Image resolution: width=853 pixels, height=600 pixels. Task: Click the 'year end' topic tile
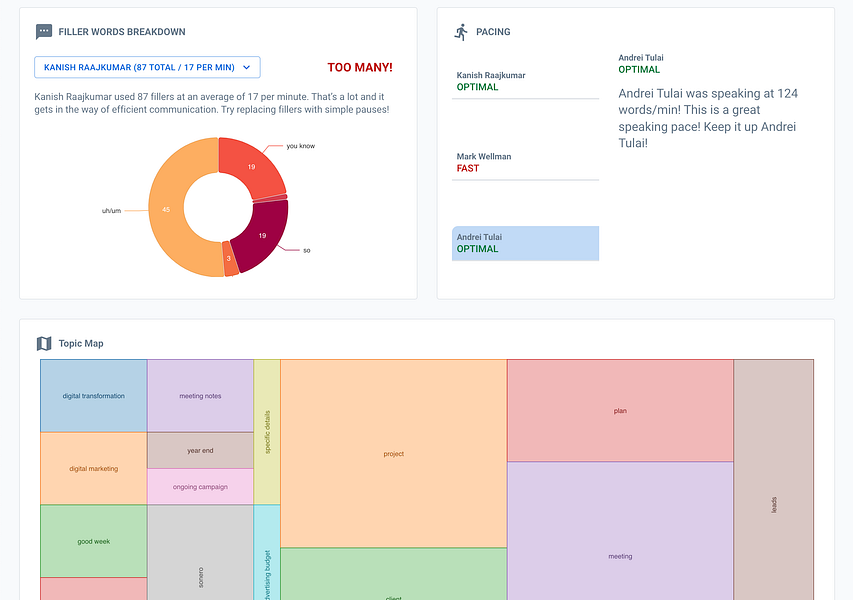pyautogui.click(x=200, y=450)
